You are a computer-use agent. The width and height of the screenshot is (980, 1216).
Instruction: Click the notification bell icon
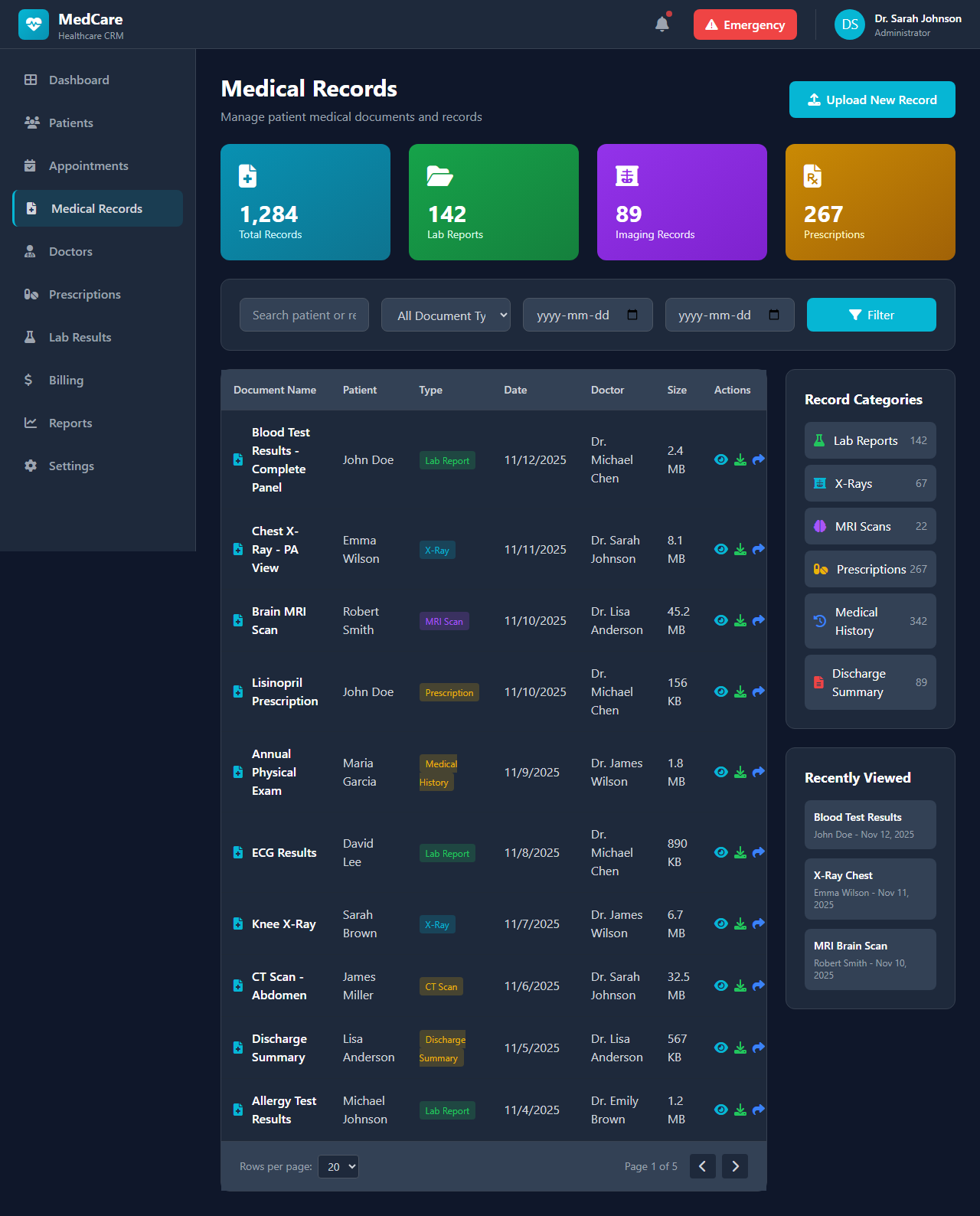tap(662, 25)
